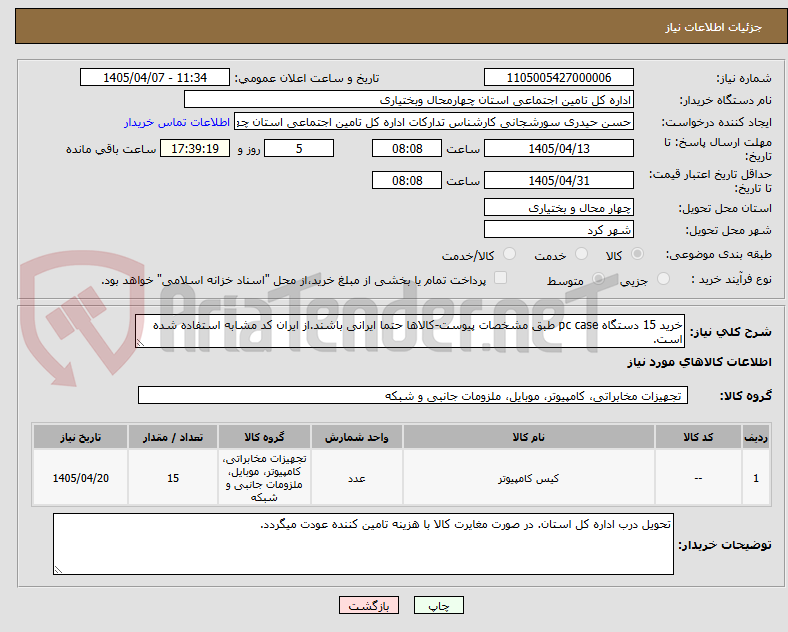788x632 pixels.
Task: Click the item code cell showing --
Action: [698, 478]
